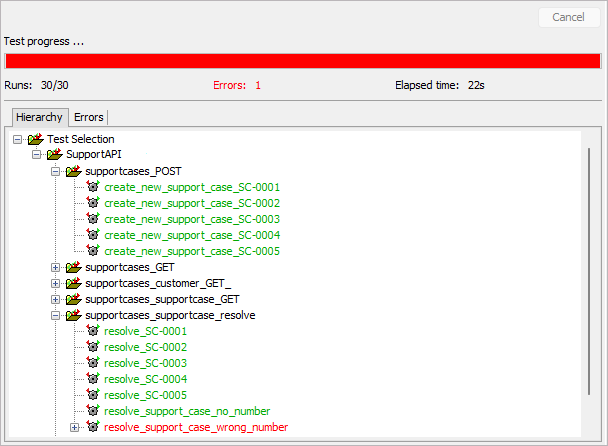Switch to the Errors tab
The image size is (608, 446).
click(x=88, y=117)
